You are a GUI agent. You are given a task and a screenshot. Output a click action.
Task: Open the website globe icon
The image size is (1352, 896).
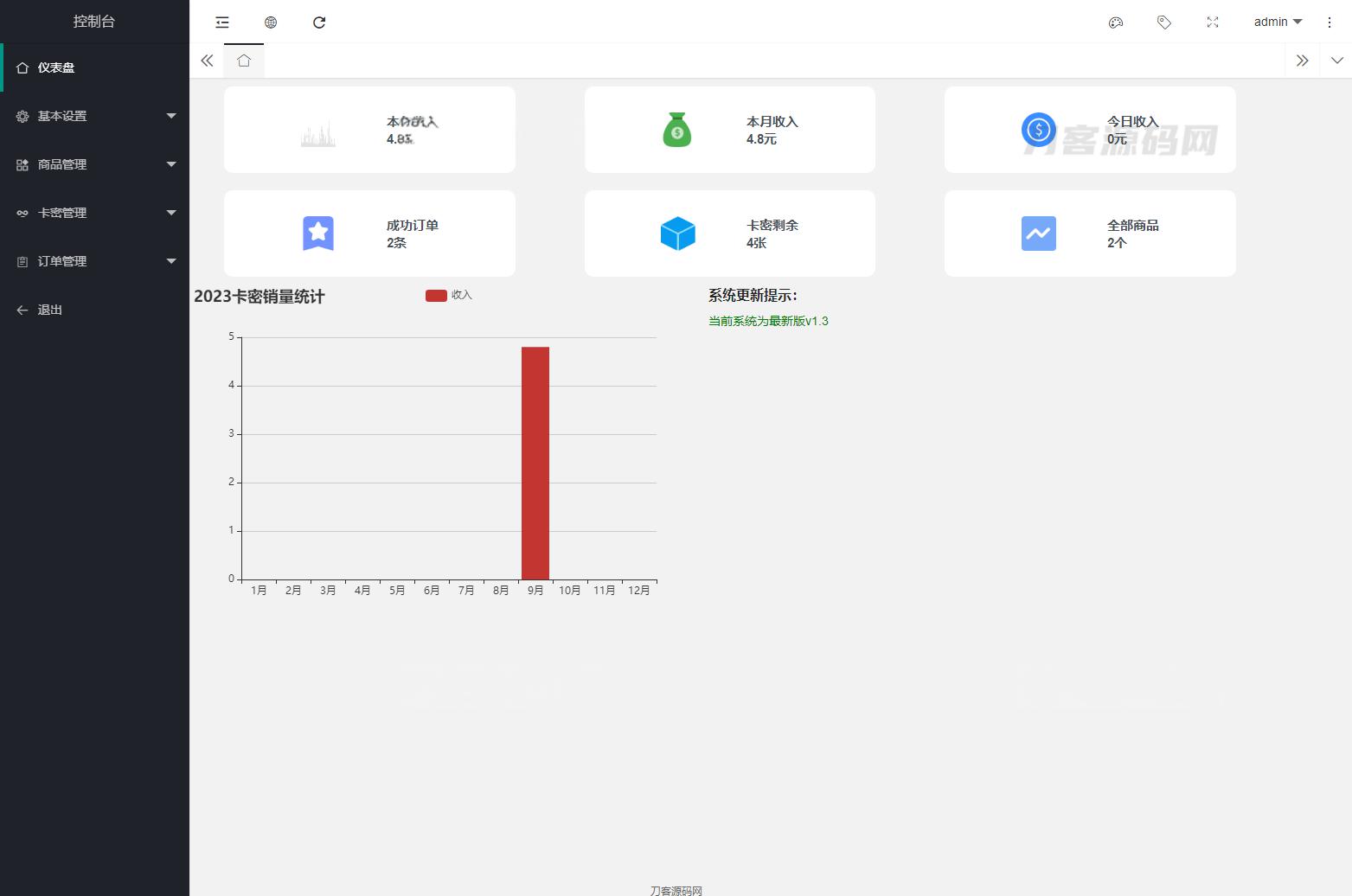(x=271, y=22)
